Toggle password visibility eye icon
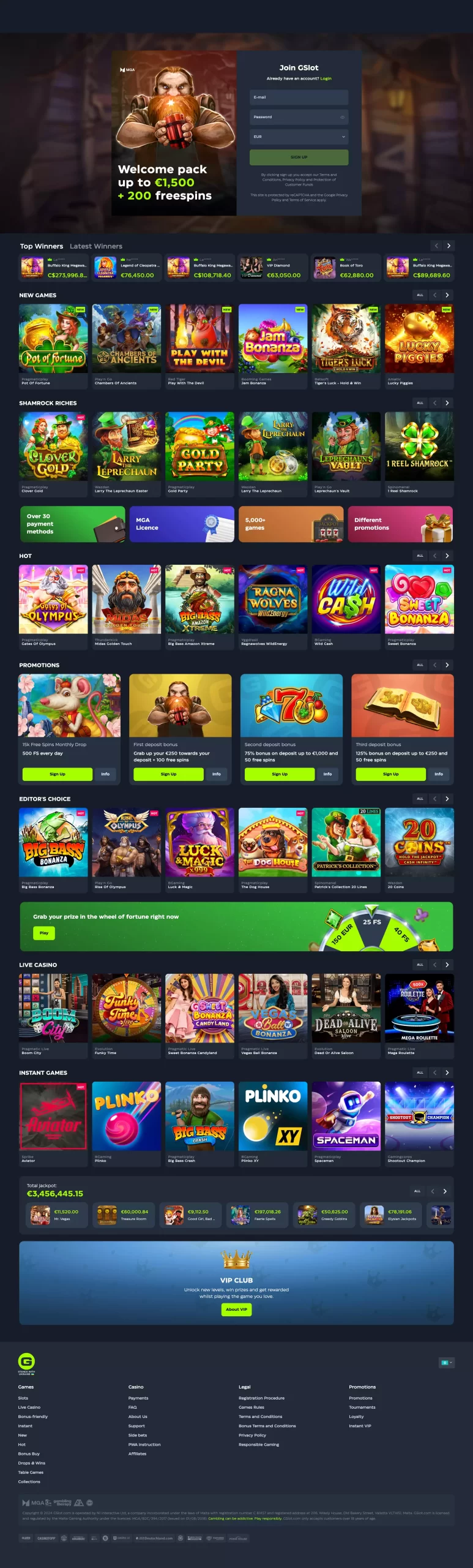The height and width of the screenshot is (1568, 473). pyautogui.click(x=342, y=117)
